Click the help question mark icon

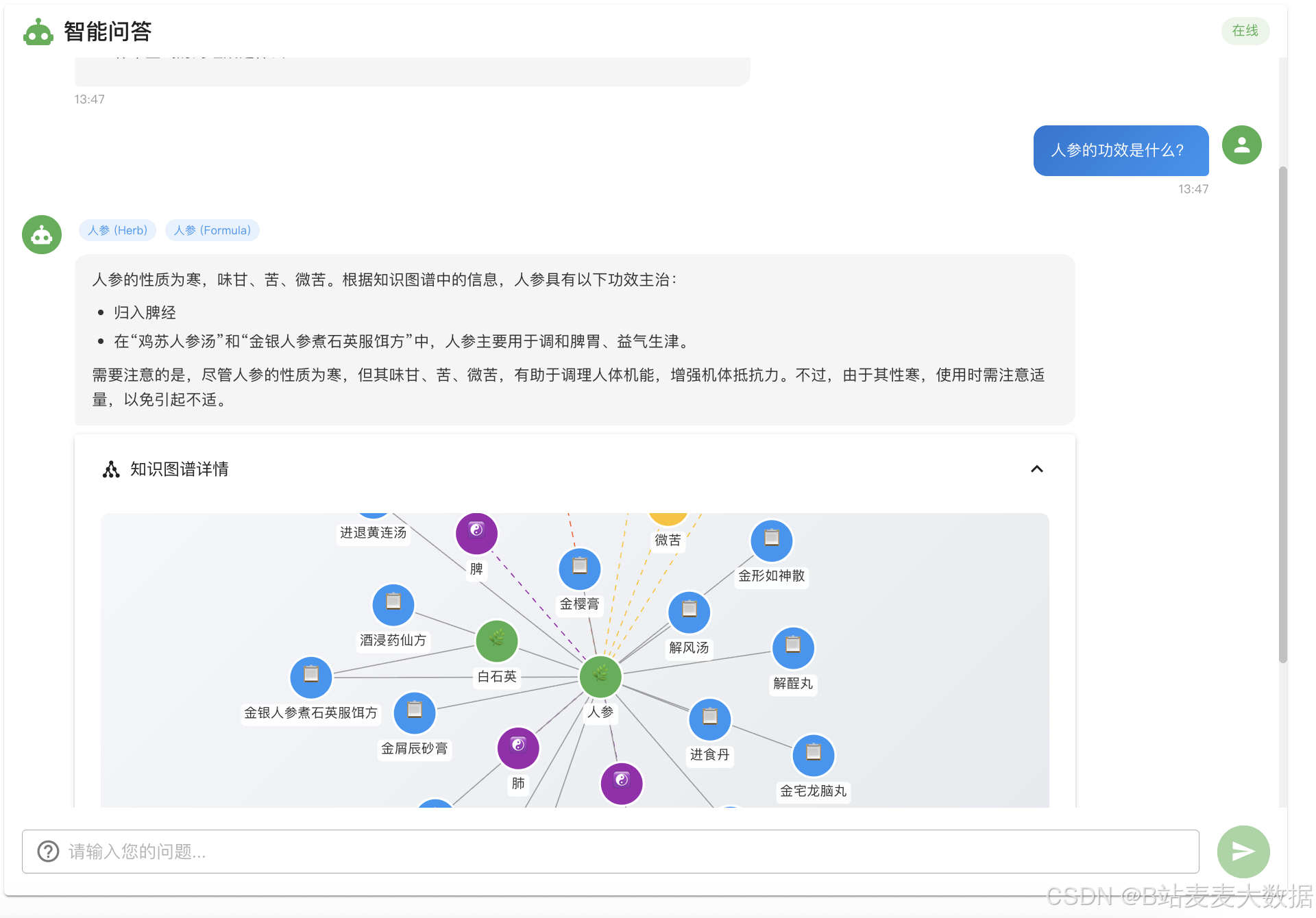[x=48, y=852]
